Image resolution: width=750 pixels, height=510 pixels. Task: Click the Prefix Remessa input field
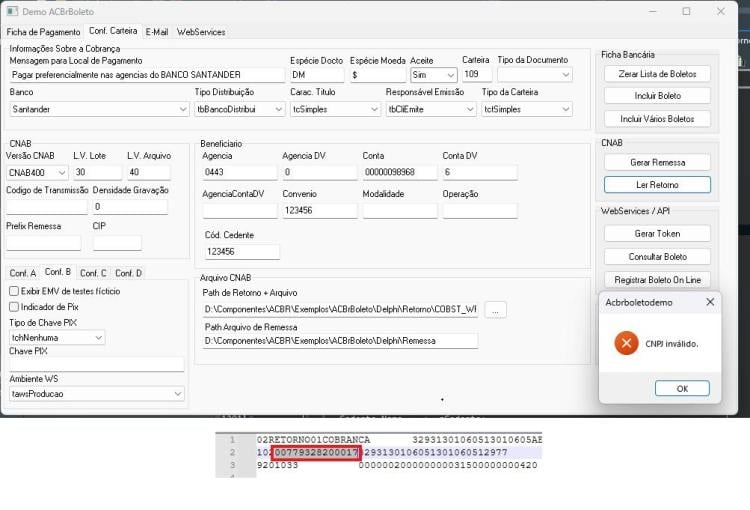coord(44,243)
